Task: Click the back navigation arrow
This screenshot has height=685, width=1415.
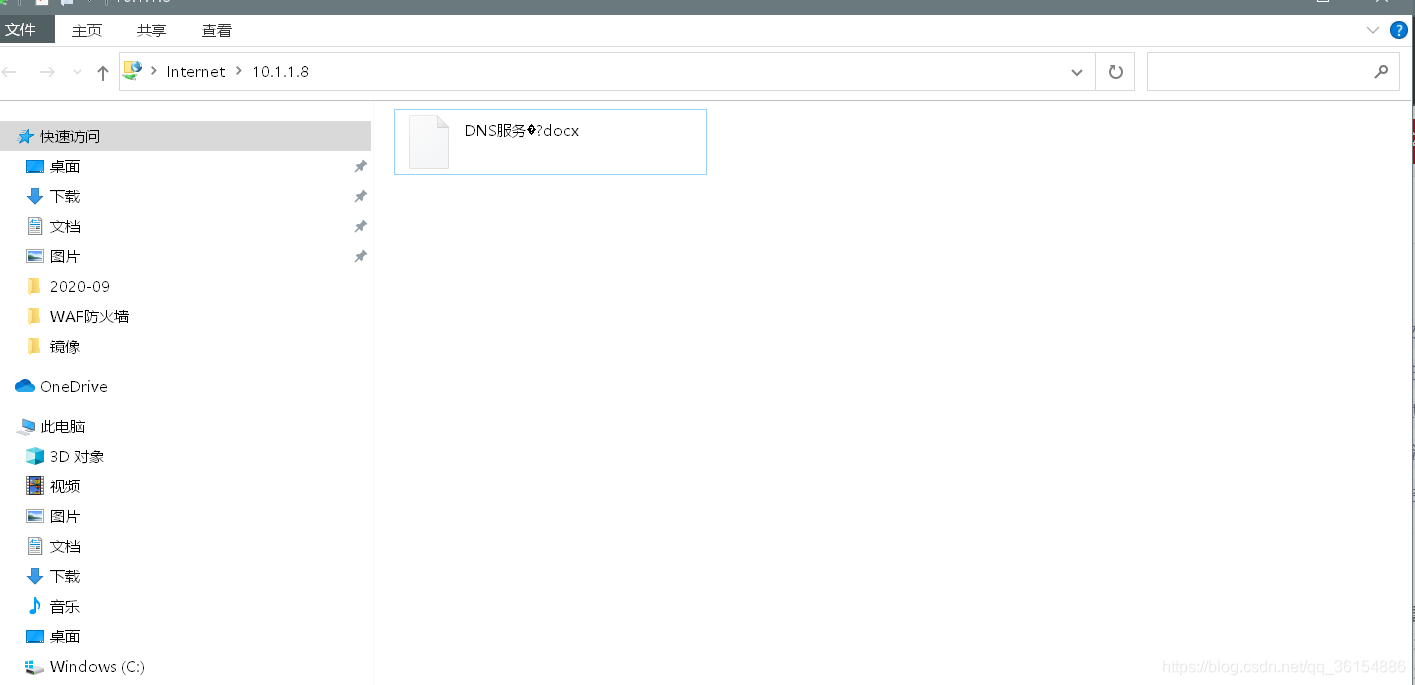Action: coord(10,71)
